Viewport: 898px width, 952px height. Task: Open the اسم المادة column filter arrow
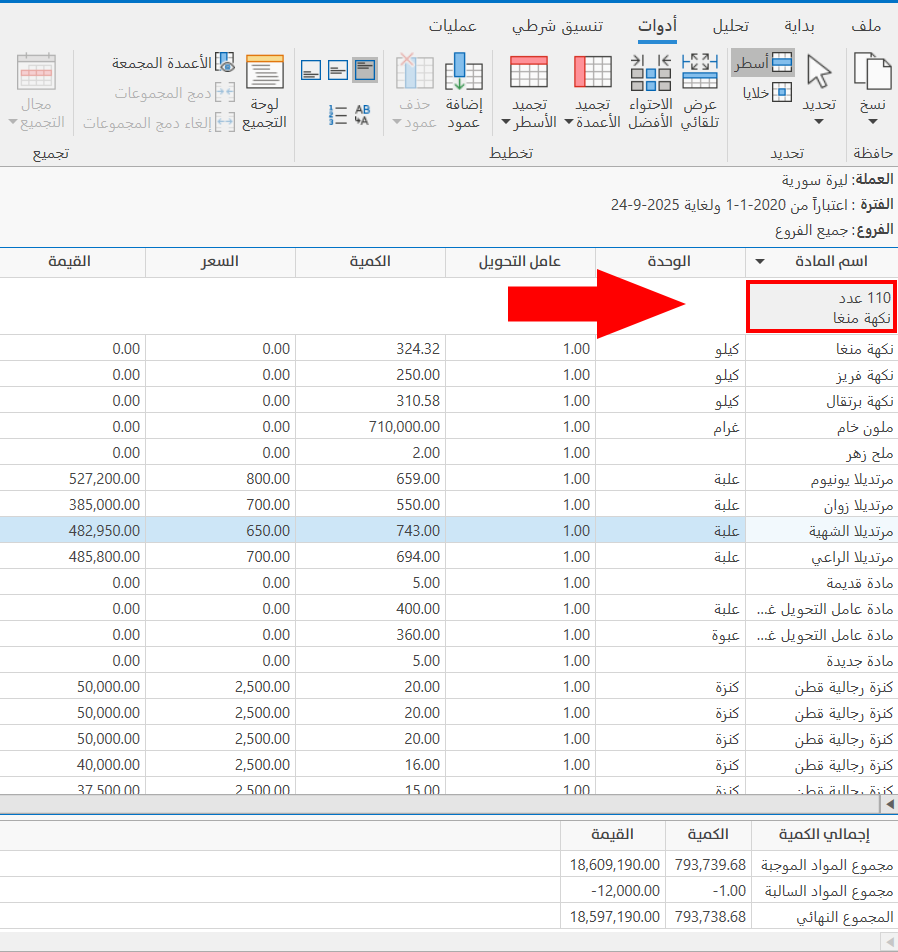[x=759, y=262]
